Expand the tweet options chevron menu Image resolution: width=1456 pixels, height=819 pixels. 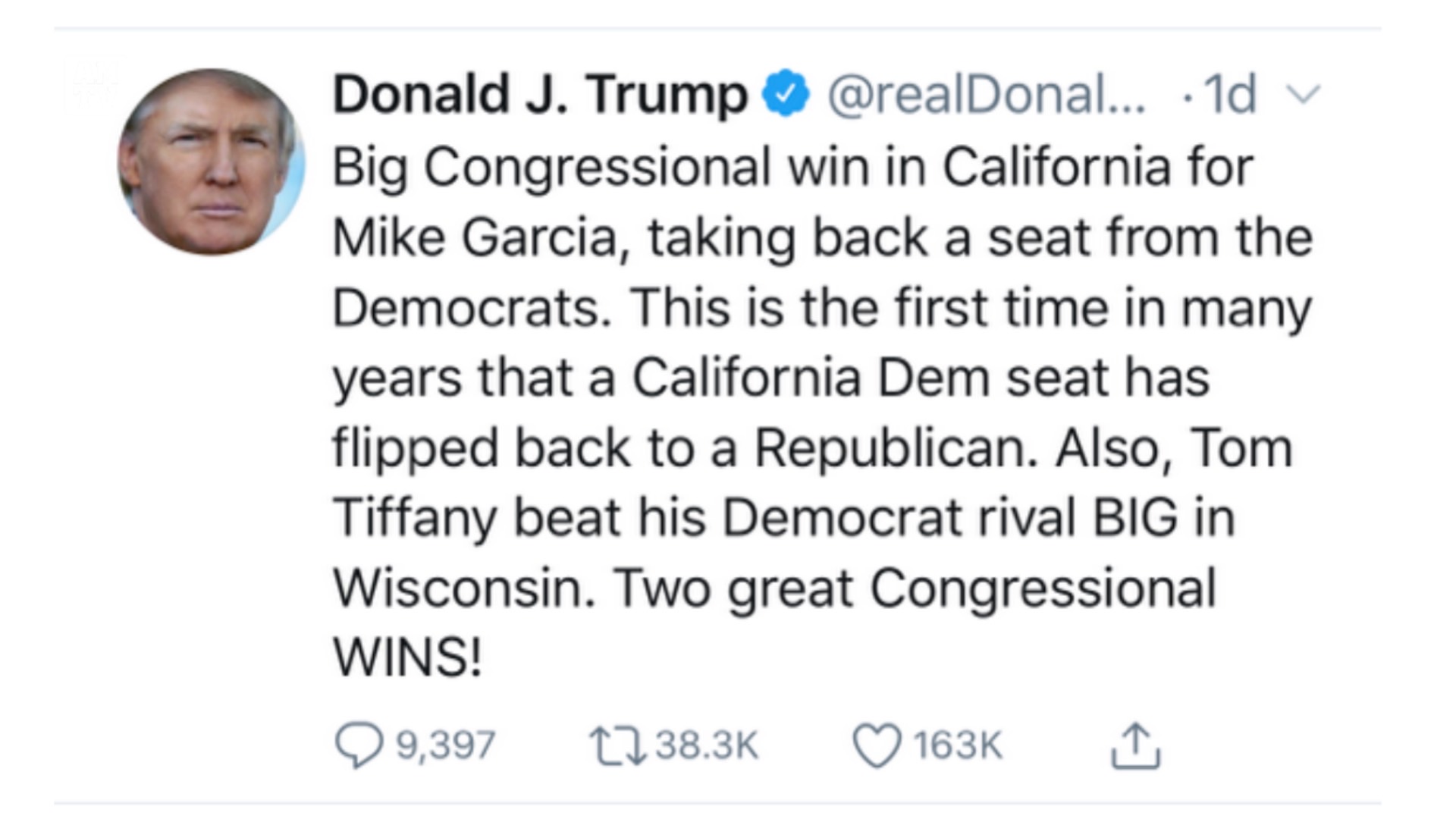[x=1304, y=94]
